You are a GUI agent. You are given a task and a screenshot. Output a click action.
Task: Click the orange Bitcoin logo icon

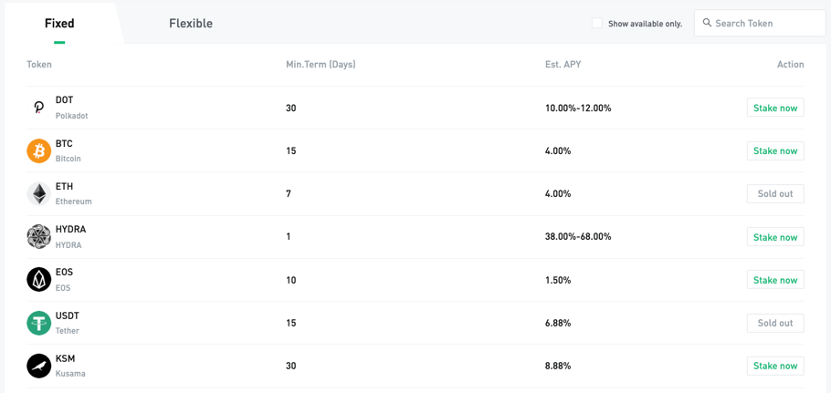[39, 151]
